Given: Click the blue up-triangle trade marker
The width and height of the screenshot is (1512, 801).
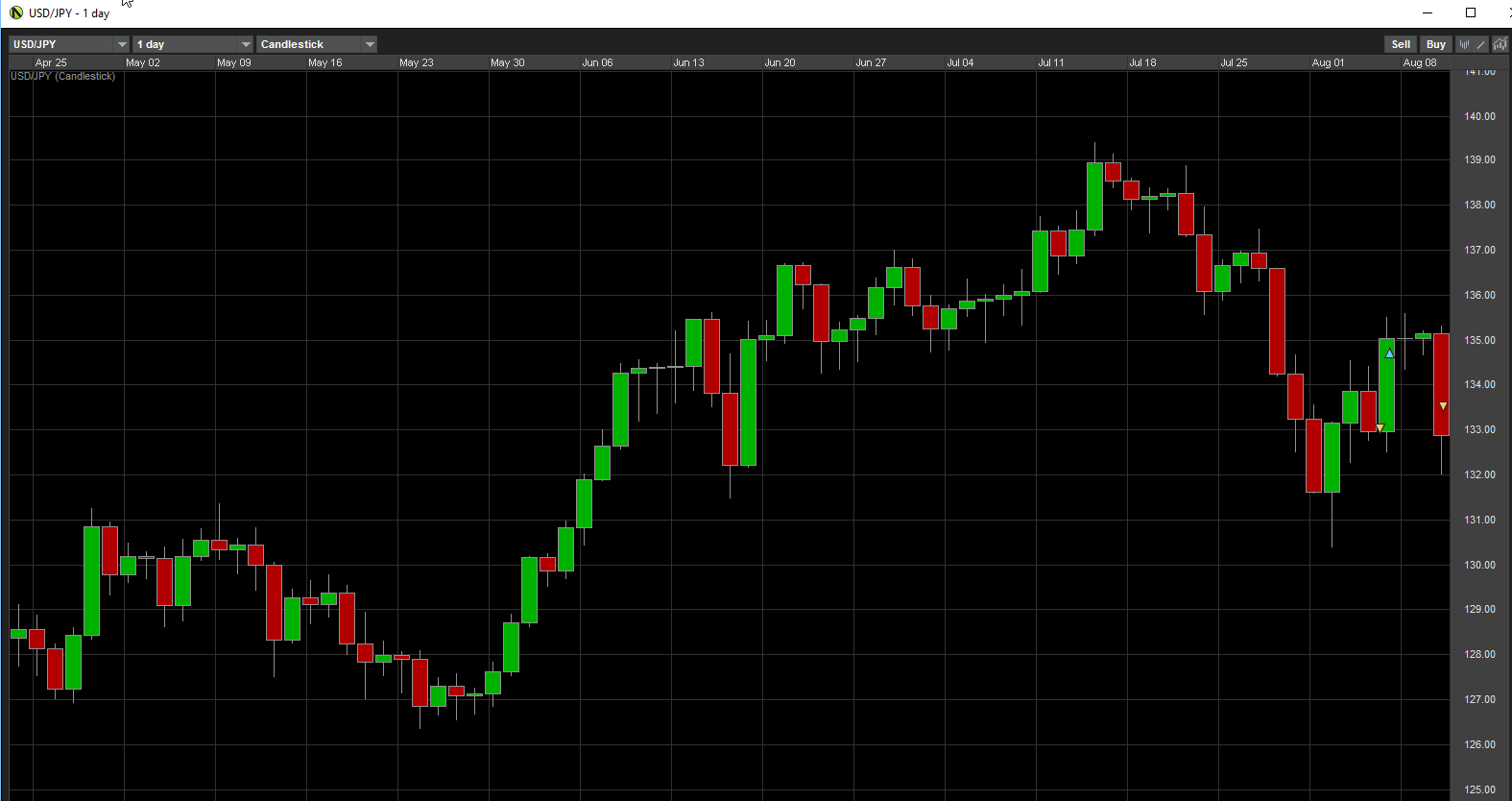Looking at the screenshot, I should tap(1389, 353).
